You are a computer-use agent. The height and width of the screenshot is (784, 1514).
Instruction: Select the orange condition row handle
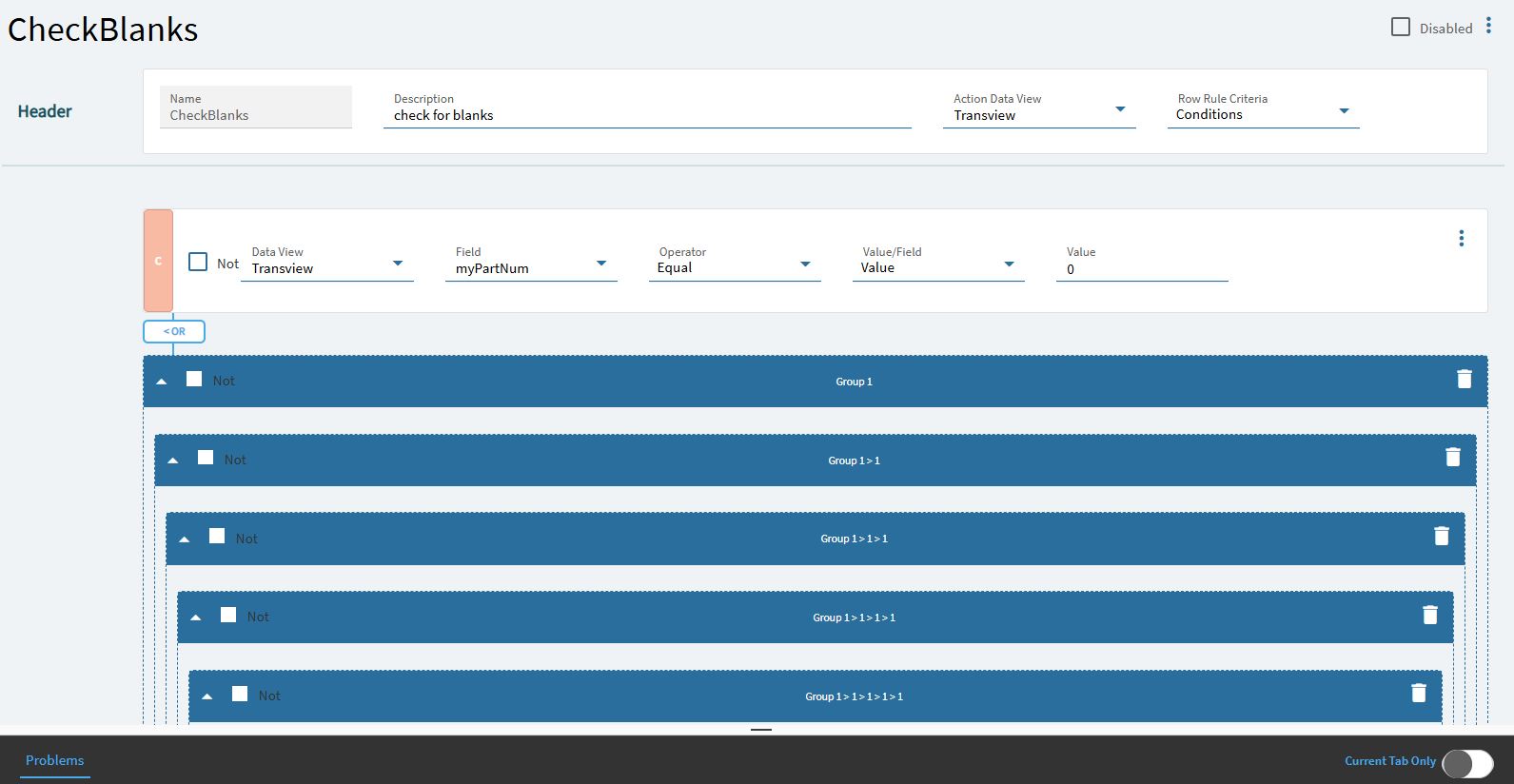(158, 261)
